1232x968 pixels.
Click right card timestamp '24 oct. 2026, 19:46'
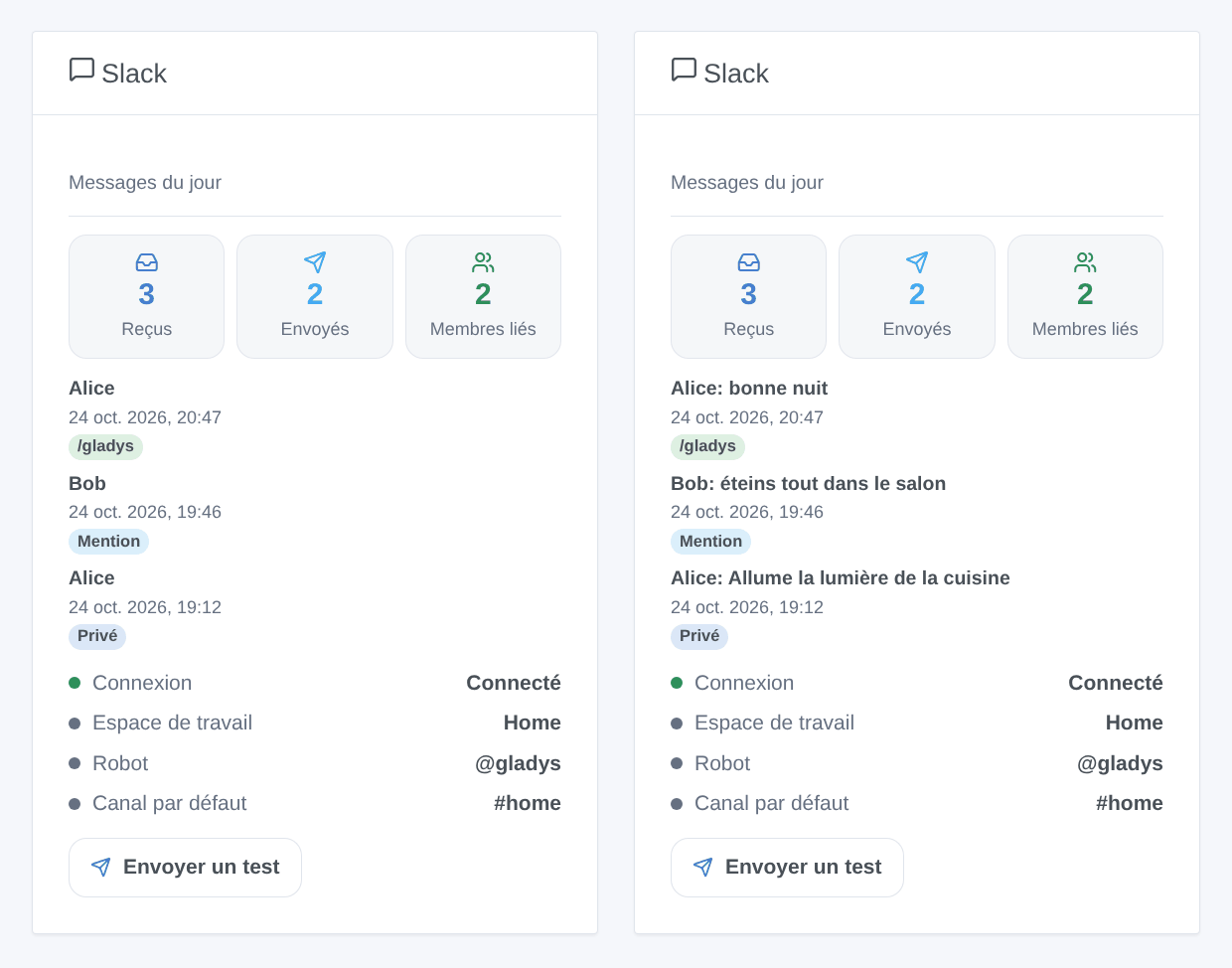click(x=747, y=512)
